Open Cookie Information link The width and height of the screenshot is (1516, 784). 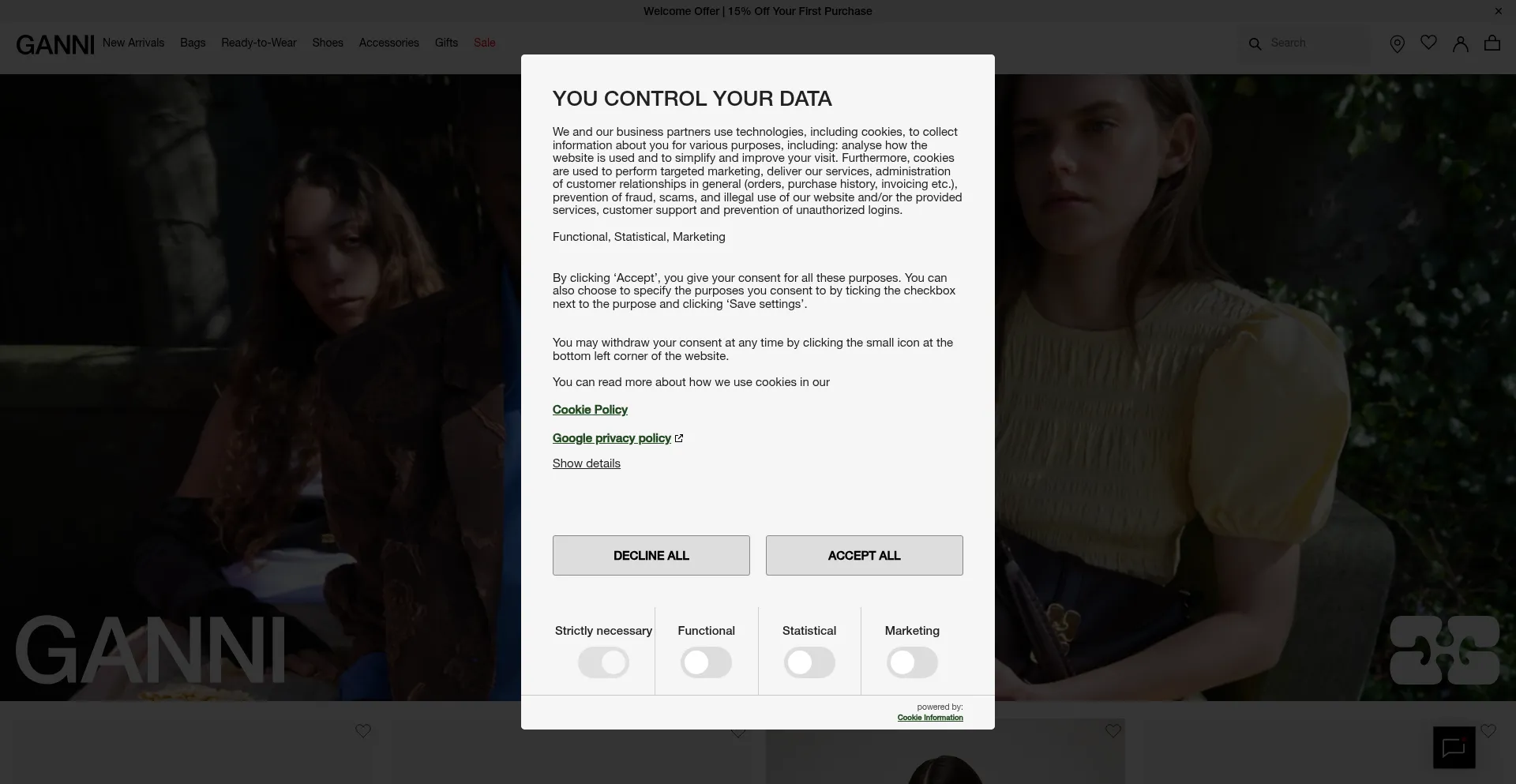coord(930,718)
